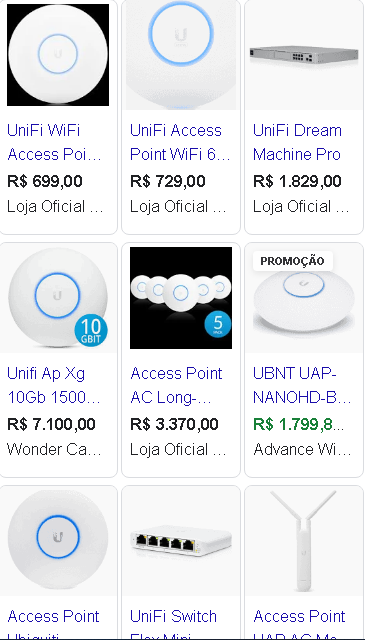The image size is (365, 640).
Task: Click the R$ 1.829,00 Dream Machine price
Action: tap(297, 181)
